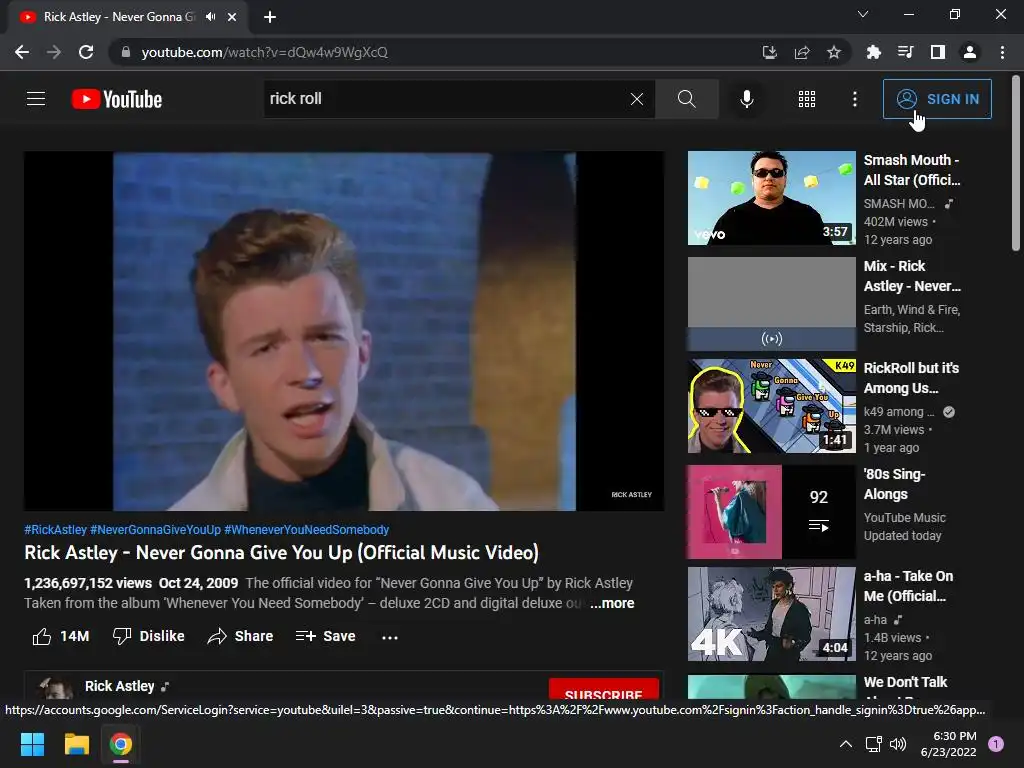Share the video using the Share button

pyautogui.click(x=240, y=636)
